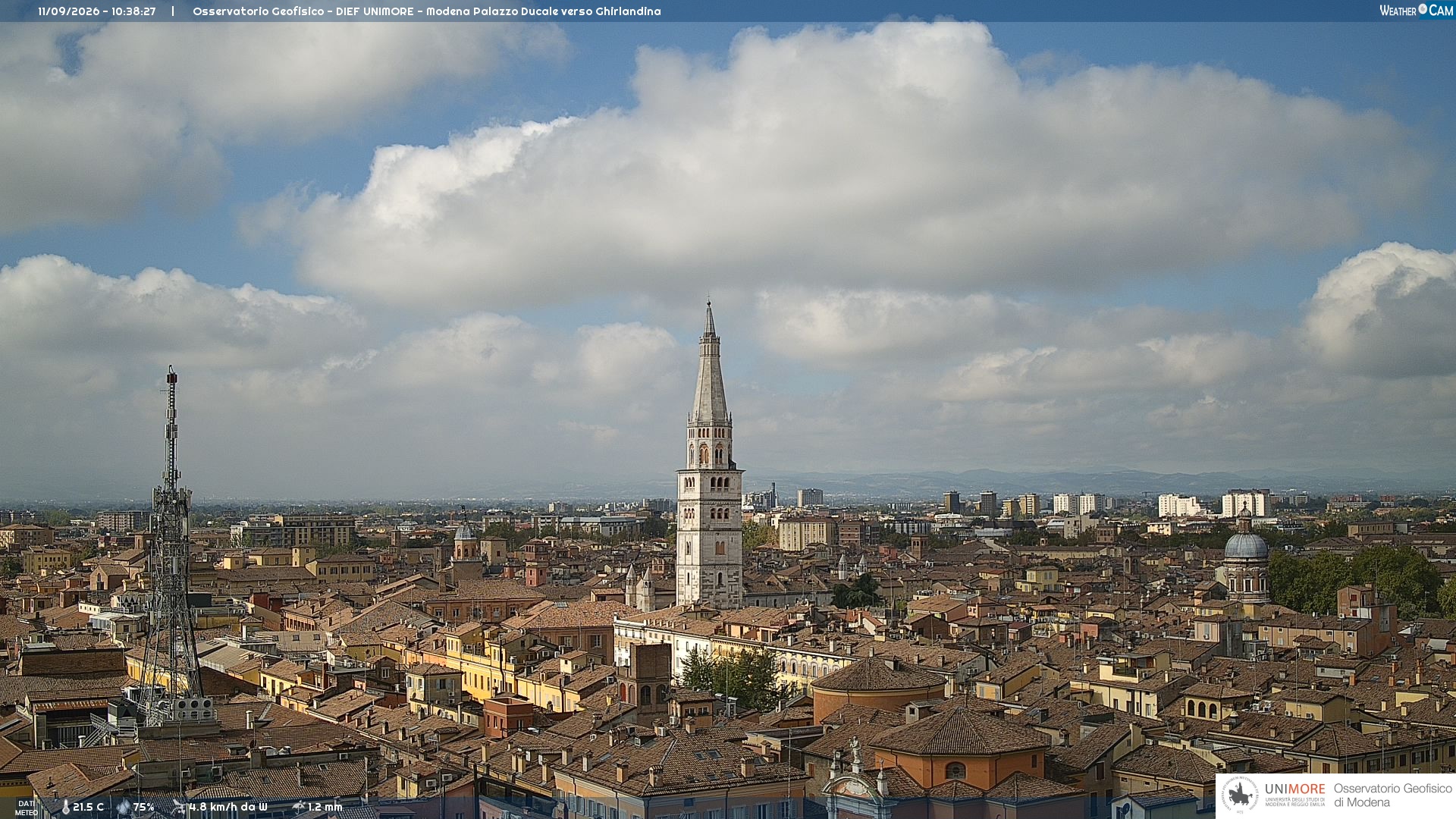Click the rain umbrella icon

point(299,807)
